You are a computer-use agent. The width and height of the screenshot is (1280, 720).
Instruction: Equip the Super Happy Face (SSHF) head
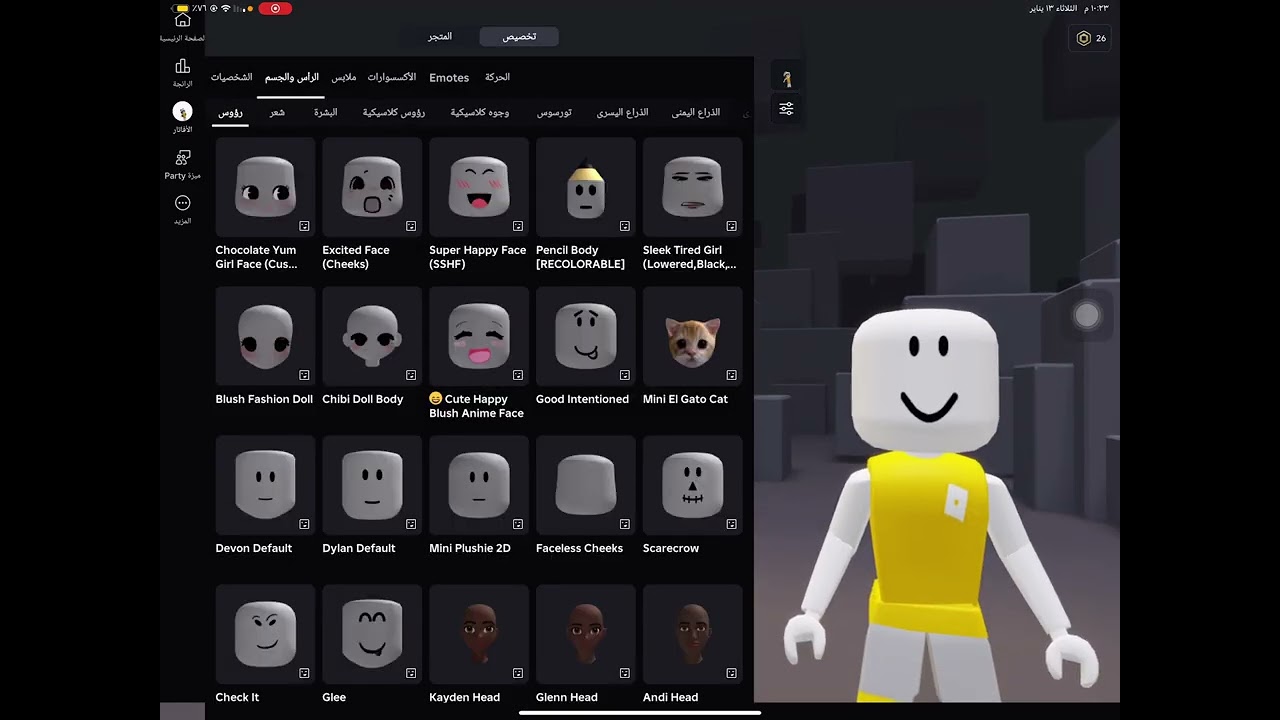479,187
